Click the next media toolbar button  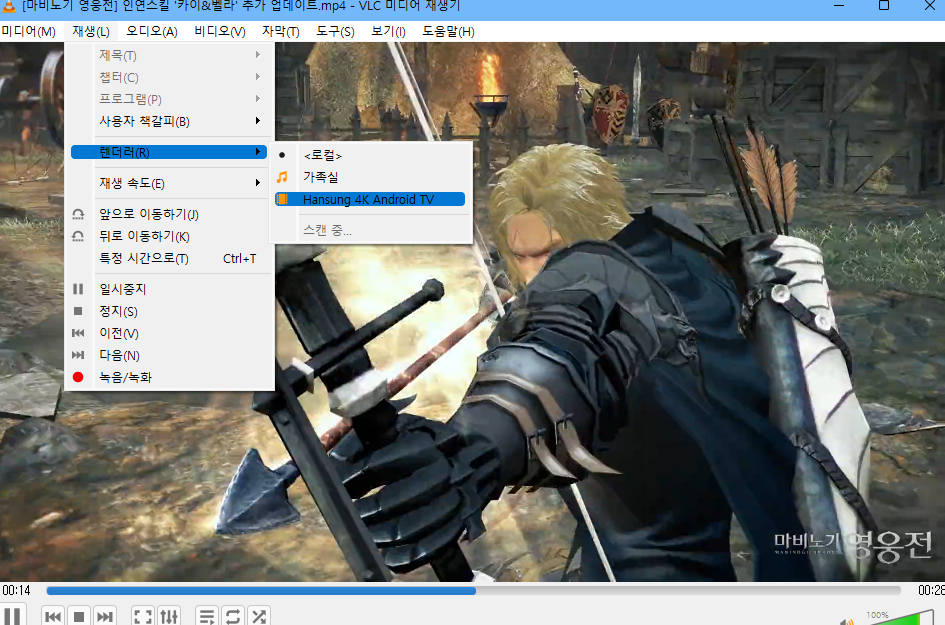[104, 617]
